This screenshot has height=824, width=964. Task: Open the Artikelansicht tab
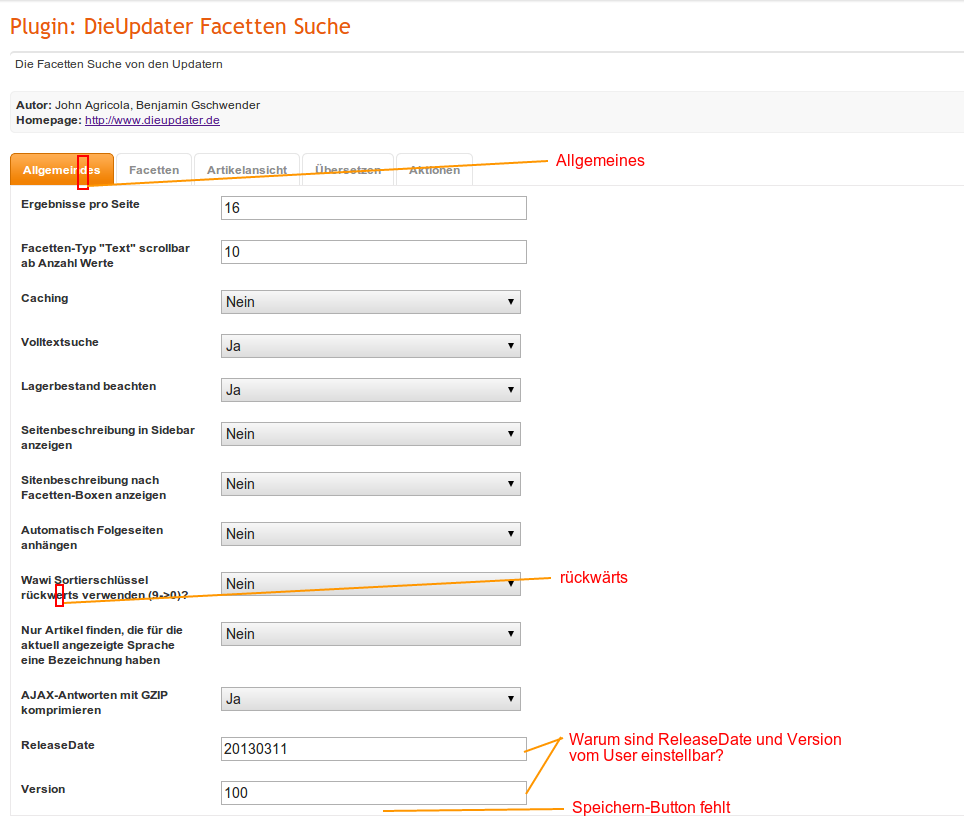(x=247, y=170)
